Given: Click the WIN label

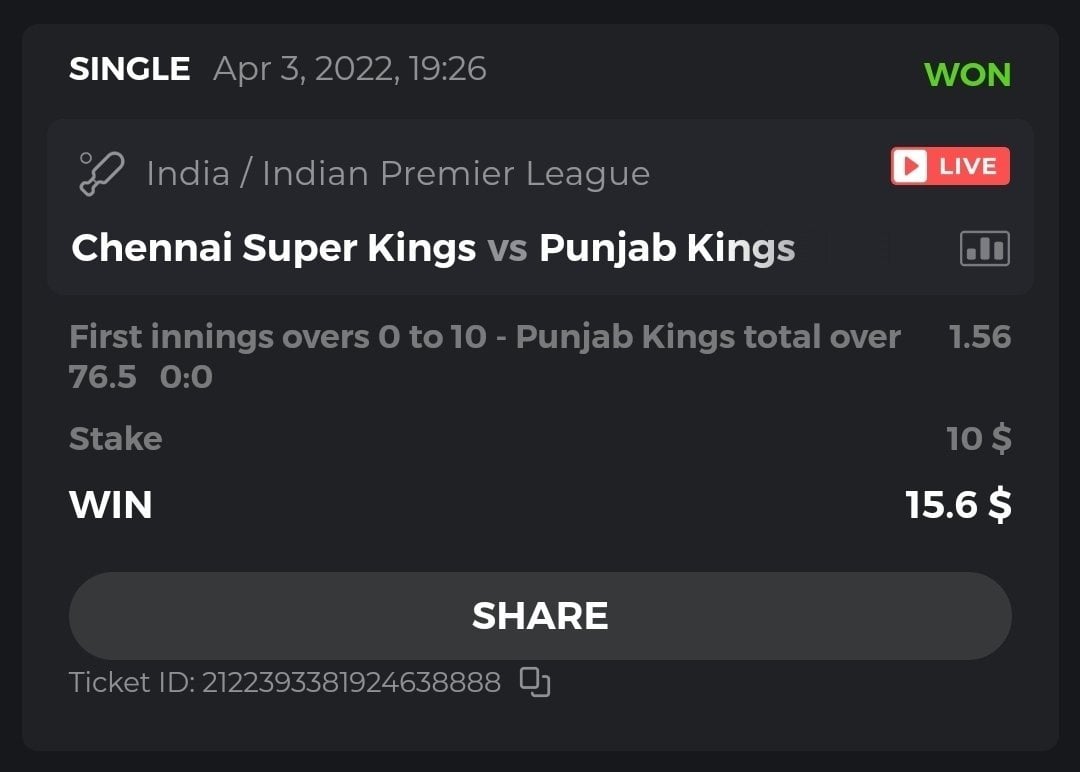Looking at the screenshot, I should pos(110,505).
